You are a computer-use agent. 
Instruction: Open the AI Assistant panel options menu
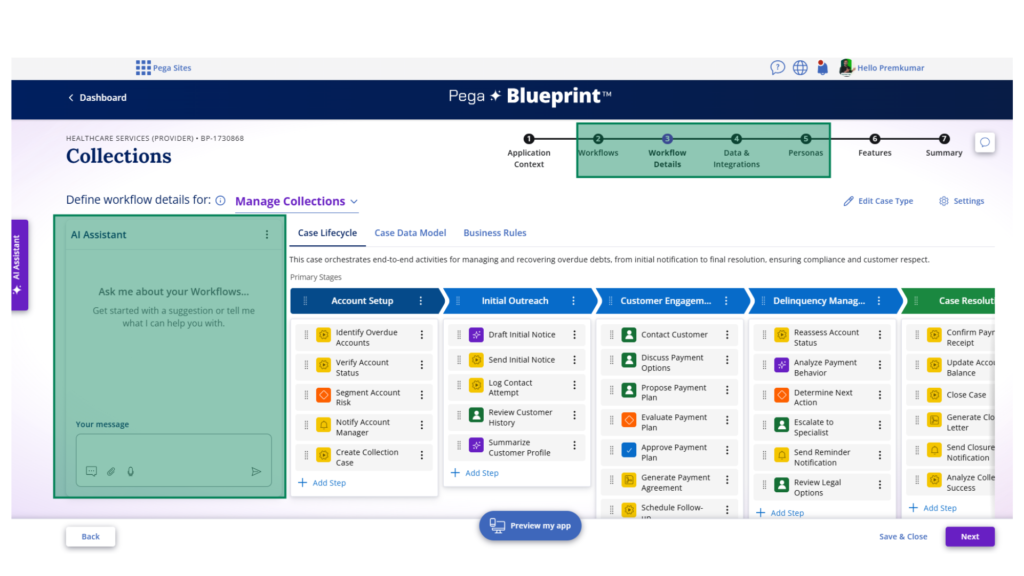267,235
